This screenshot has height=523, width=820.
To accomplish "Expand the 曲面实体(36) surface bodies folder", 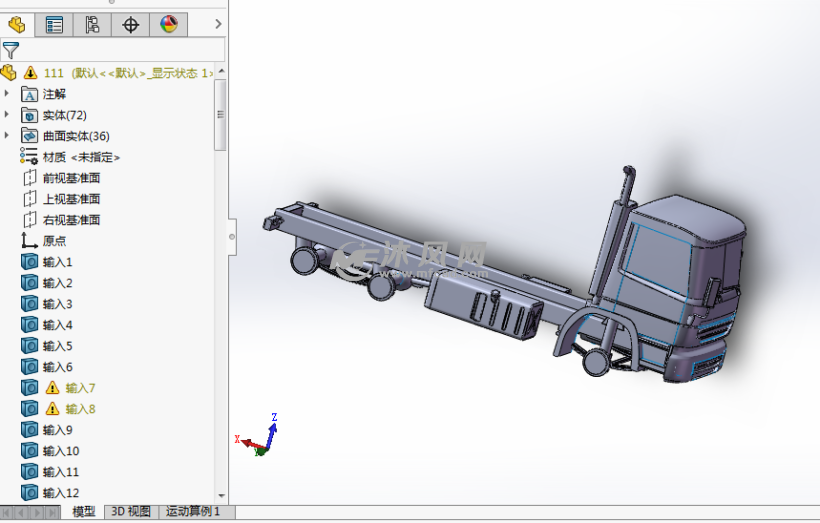I will click(x=7, y=136).
